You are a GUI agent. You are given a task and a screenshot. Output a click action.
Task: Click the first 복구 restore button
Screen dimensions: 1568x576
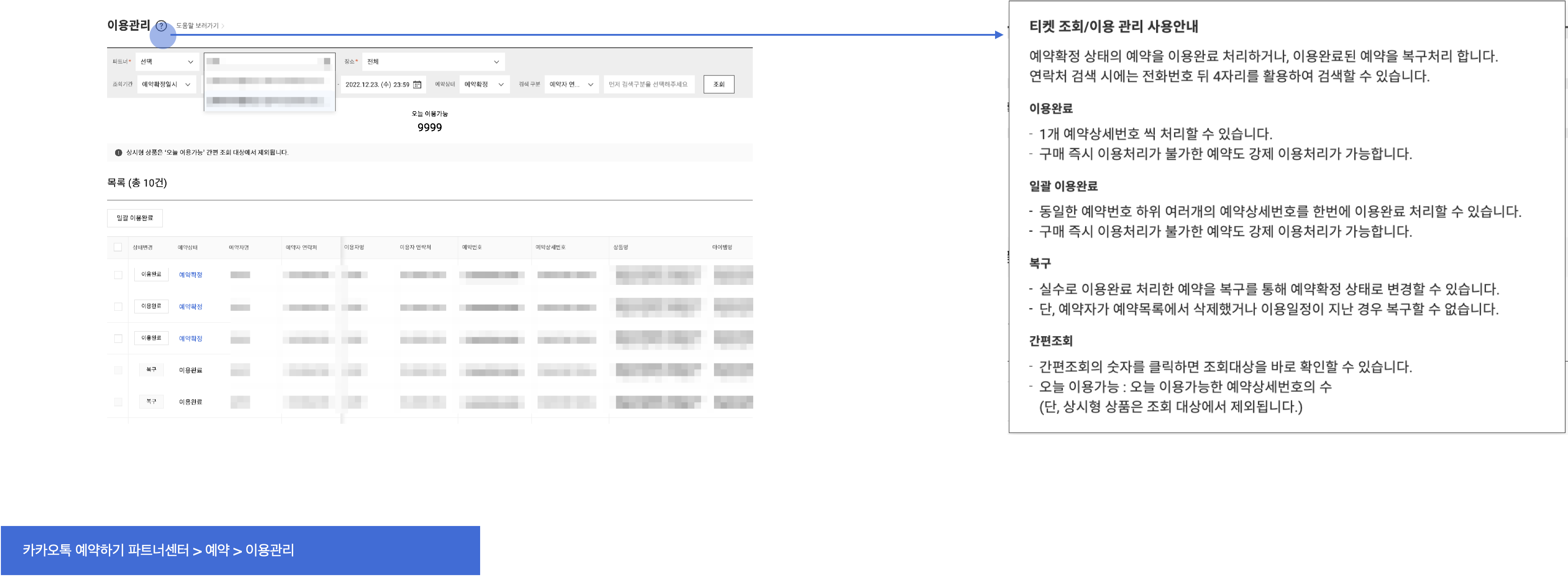[x=151, y=370]
